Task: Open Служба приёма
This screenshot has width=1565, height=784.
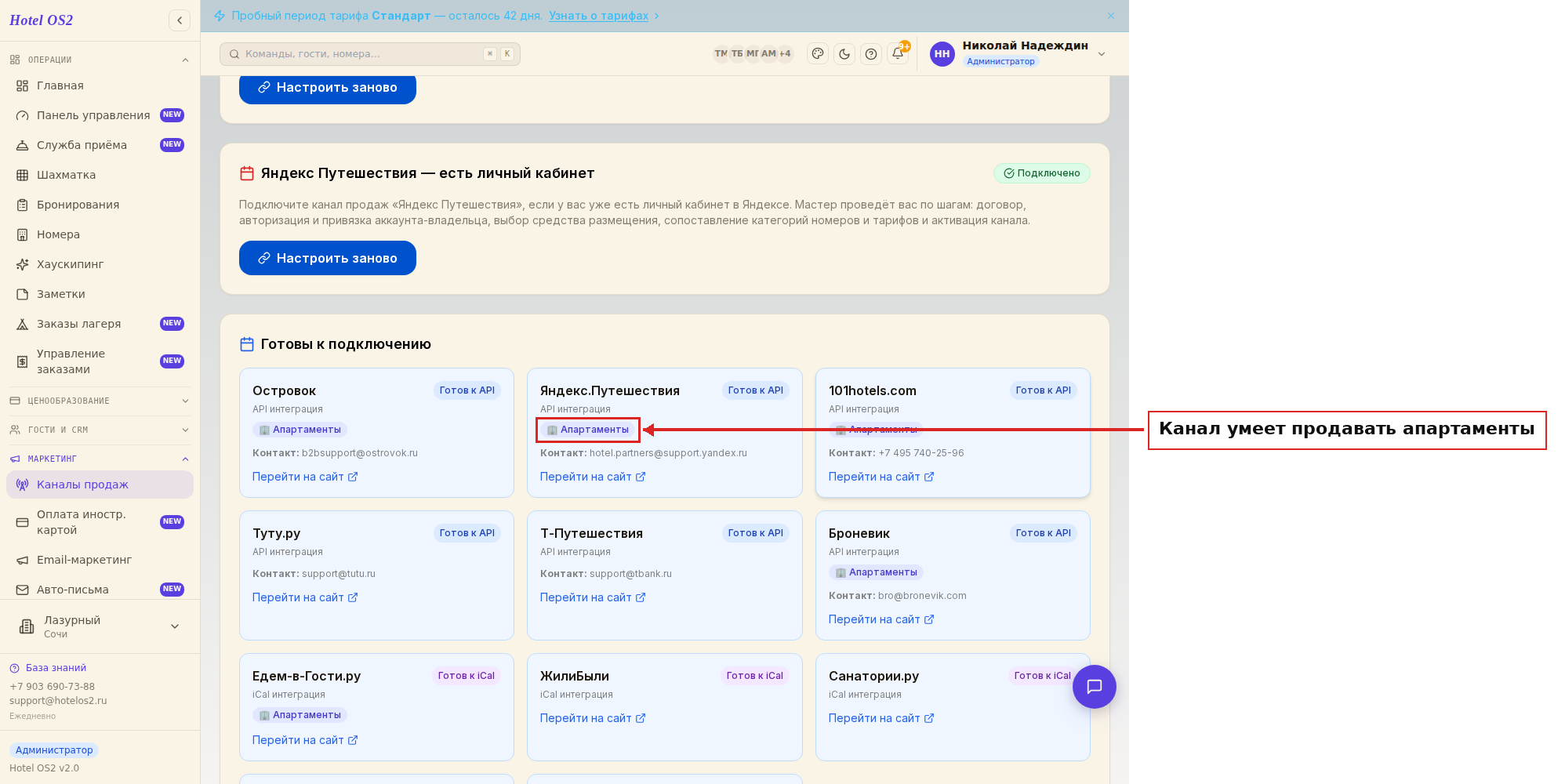Action: [100, 145]
